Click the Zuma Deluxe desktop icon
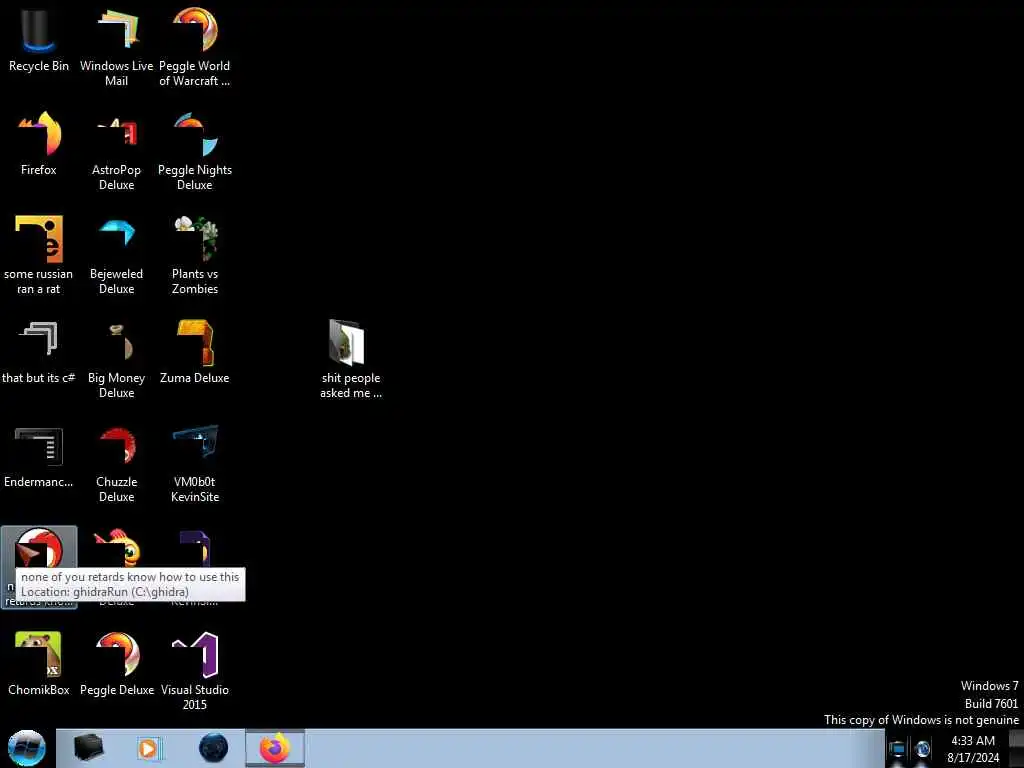 point(195,353)
